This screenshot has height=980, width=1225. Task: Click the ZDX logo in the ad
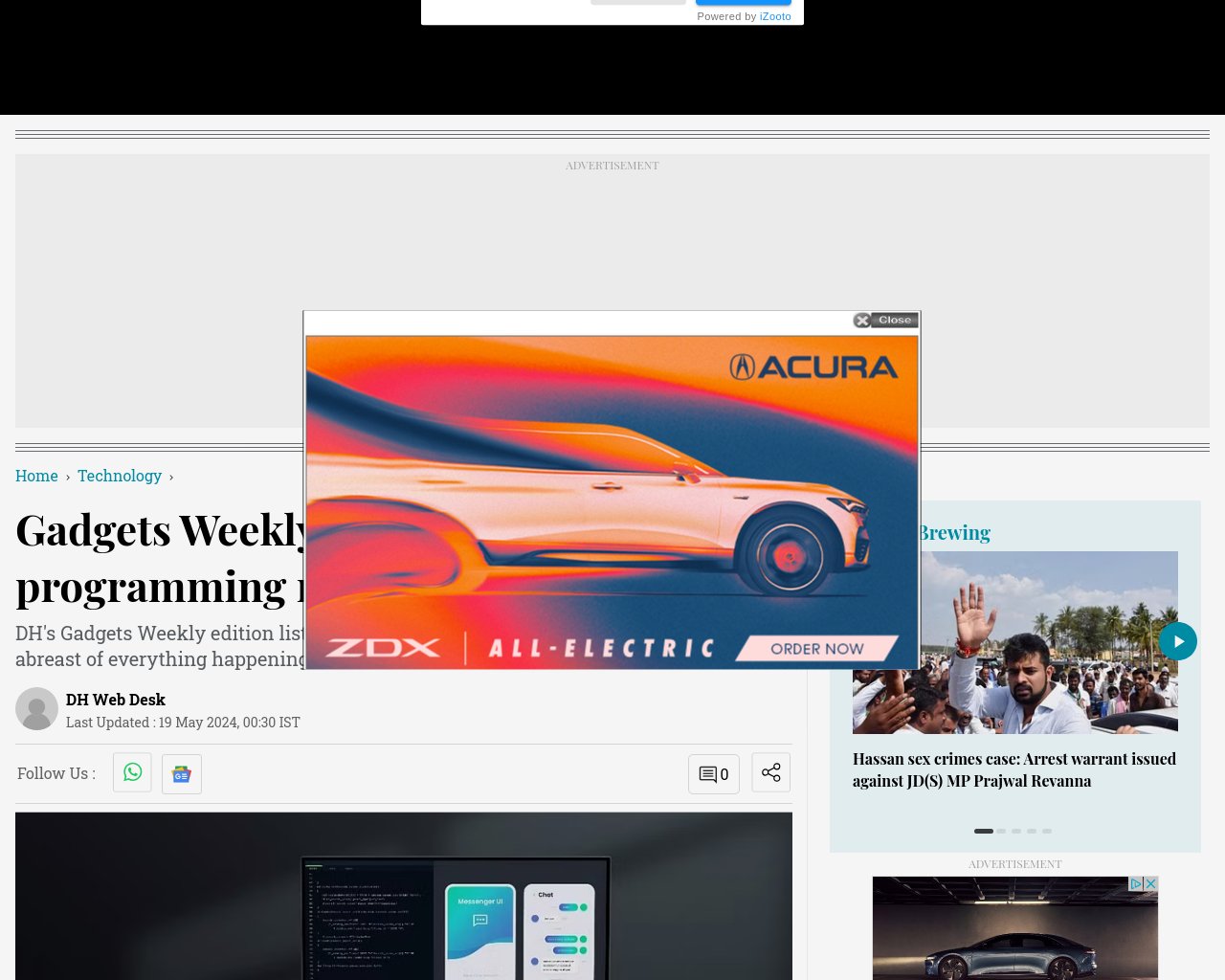(x=383, y=649)
